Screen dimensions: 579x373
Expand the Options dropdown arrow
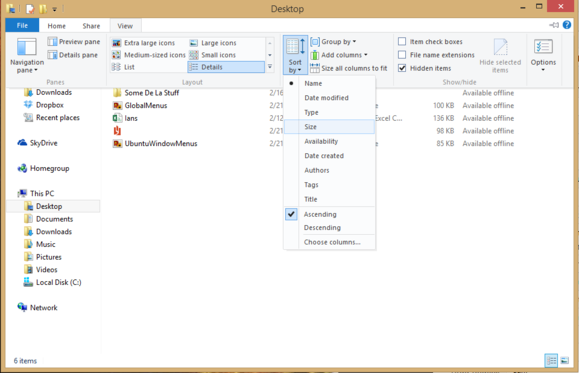click(x=543, y=70)
